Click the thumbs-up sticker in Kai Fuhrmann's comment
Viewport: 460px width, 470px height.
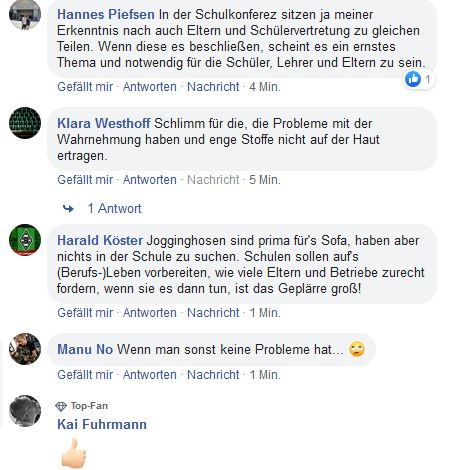click(x=74, y=453)
